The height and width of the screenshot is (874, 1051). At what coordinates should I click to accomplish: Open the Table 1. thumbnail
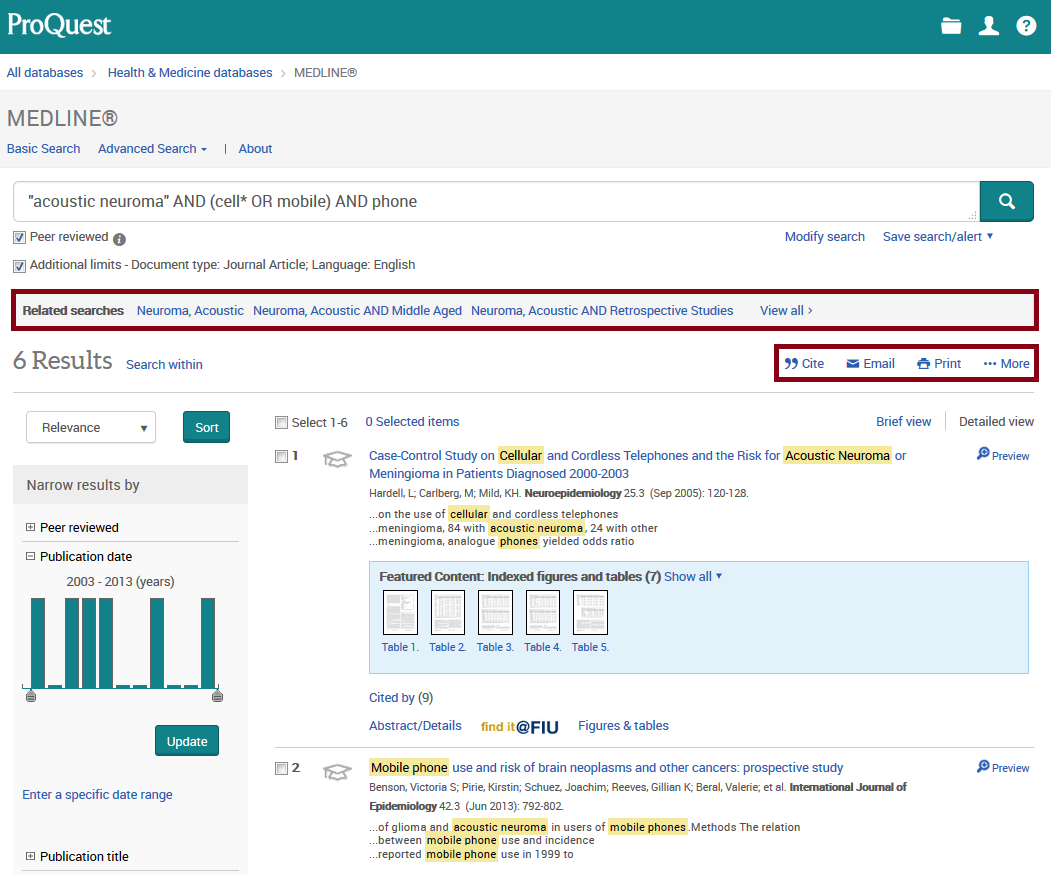400,612
